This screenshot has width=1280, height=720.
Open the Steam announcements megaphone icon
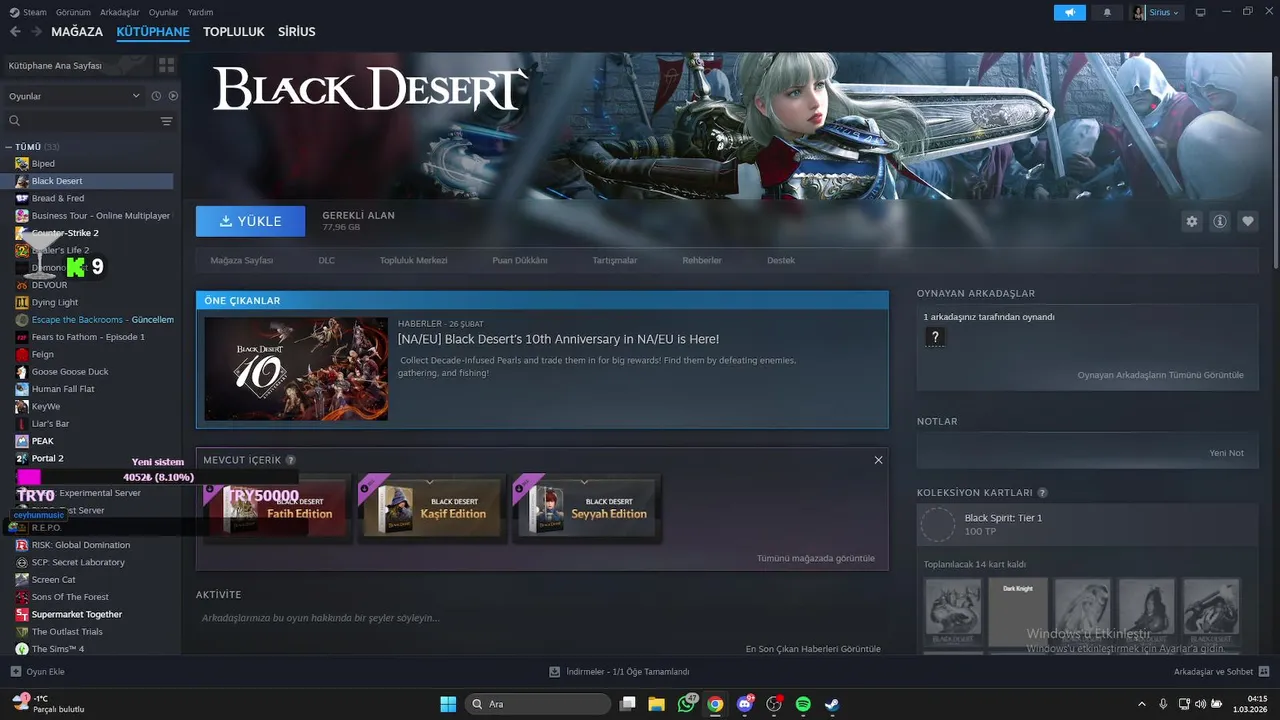click(1069, 12)
